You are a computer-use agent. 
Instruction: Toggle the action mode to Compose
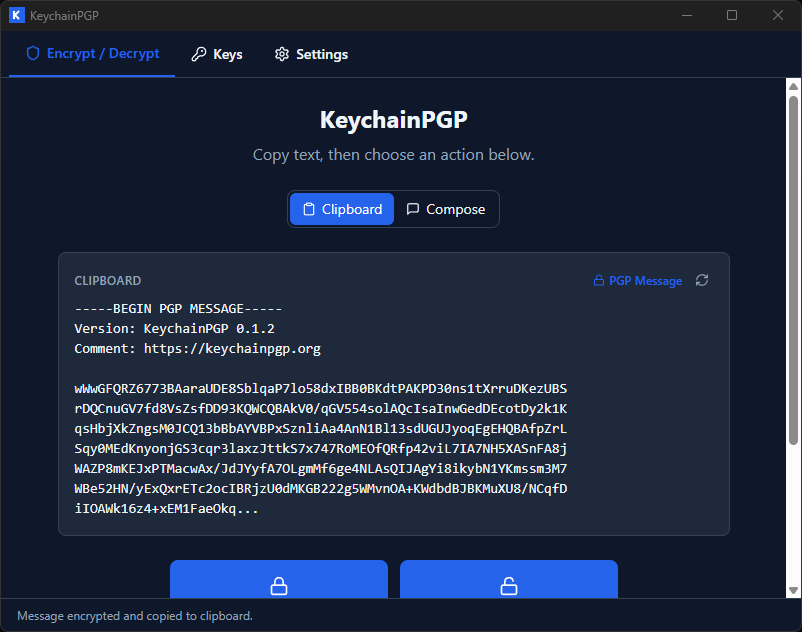(446, 209)
